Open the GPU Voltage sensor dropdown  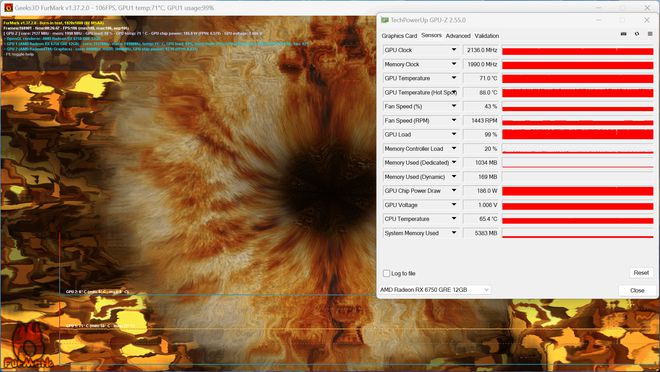pos(454,205)
